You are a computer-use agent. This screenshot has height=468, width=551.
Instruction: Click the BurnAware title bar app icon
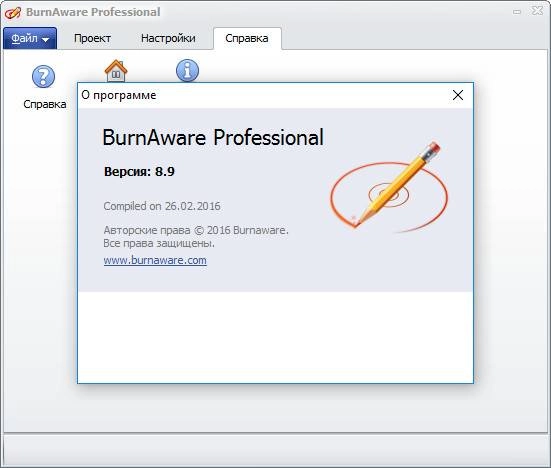coord(13,13)
